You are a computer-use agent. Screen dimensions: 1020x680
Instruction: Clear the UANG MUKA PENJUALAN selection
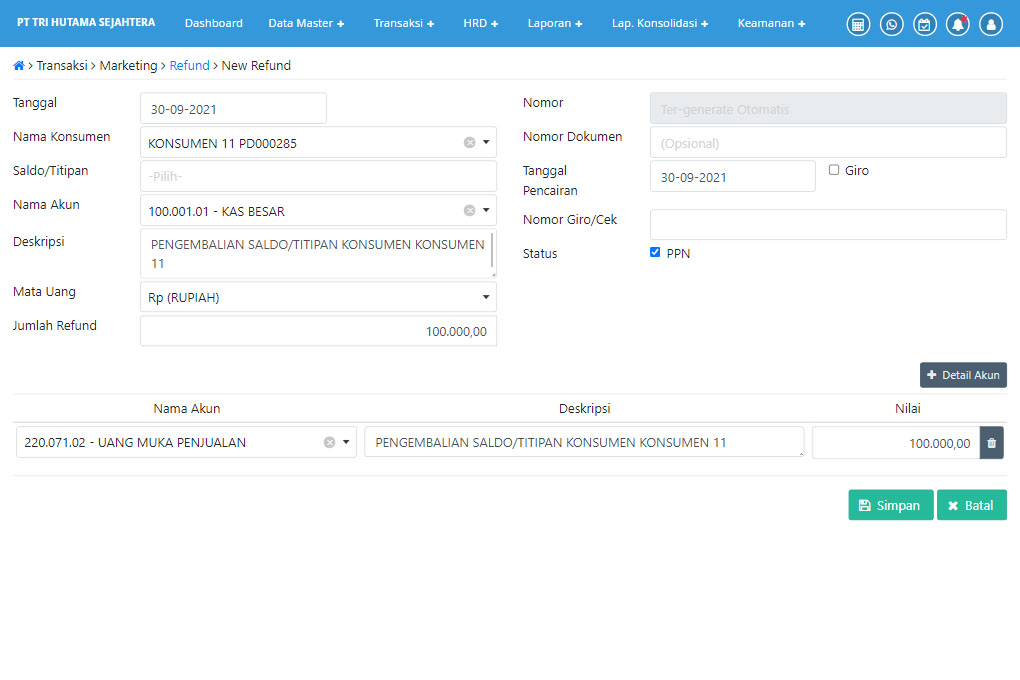[x=329, y=442]
